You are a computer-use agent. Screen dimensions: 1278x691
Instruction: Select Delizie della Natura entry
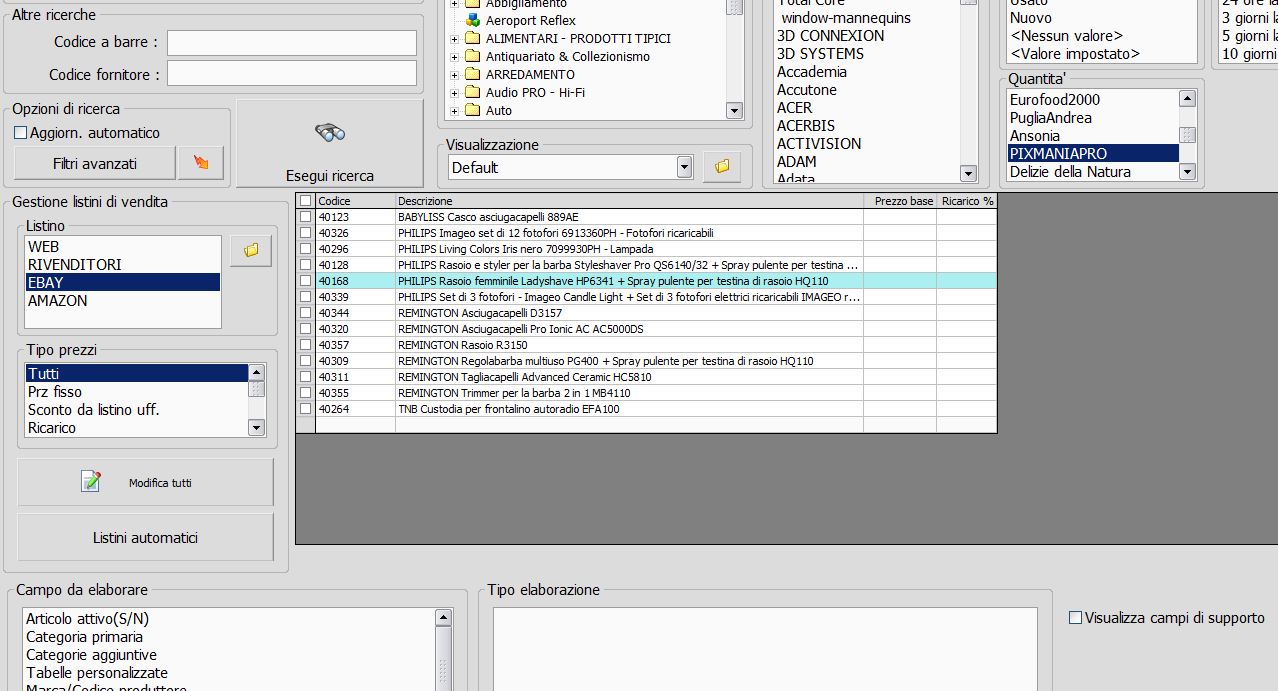(x=1093, y=171)
